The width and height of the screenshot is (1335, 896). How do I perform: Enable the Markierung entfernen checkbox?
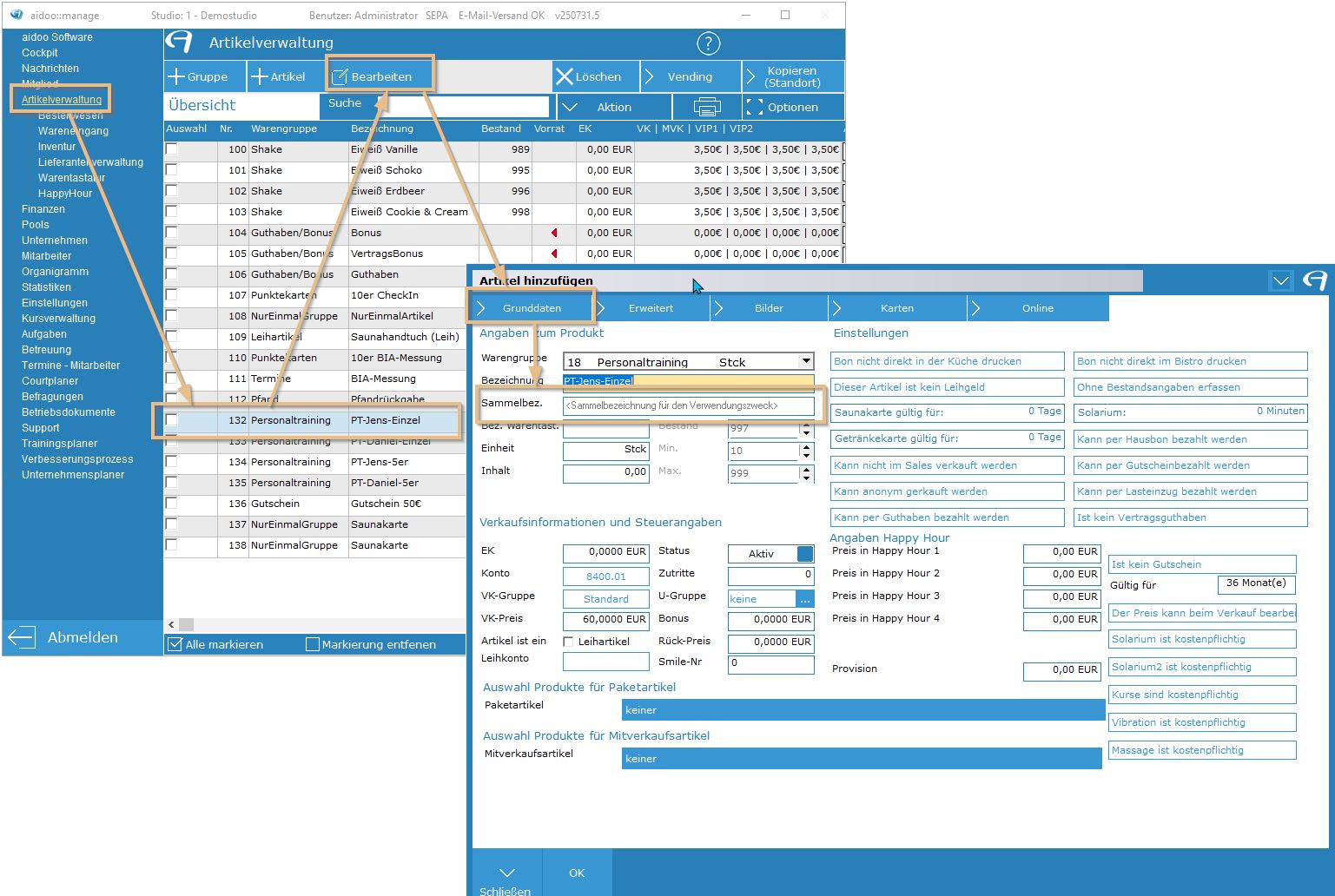(x=313, y=644)
